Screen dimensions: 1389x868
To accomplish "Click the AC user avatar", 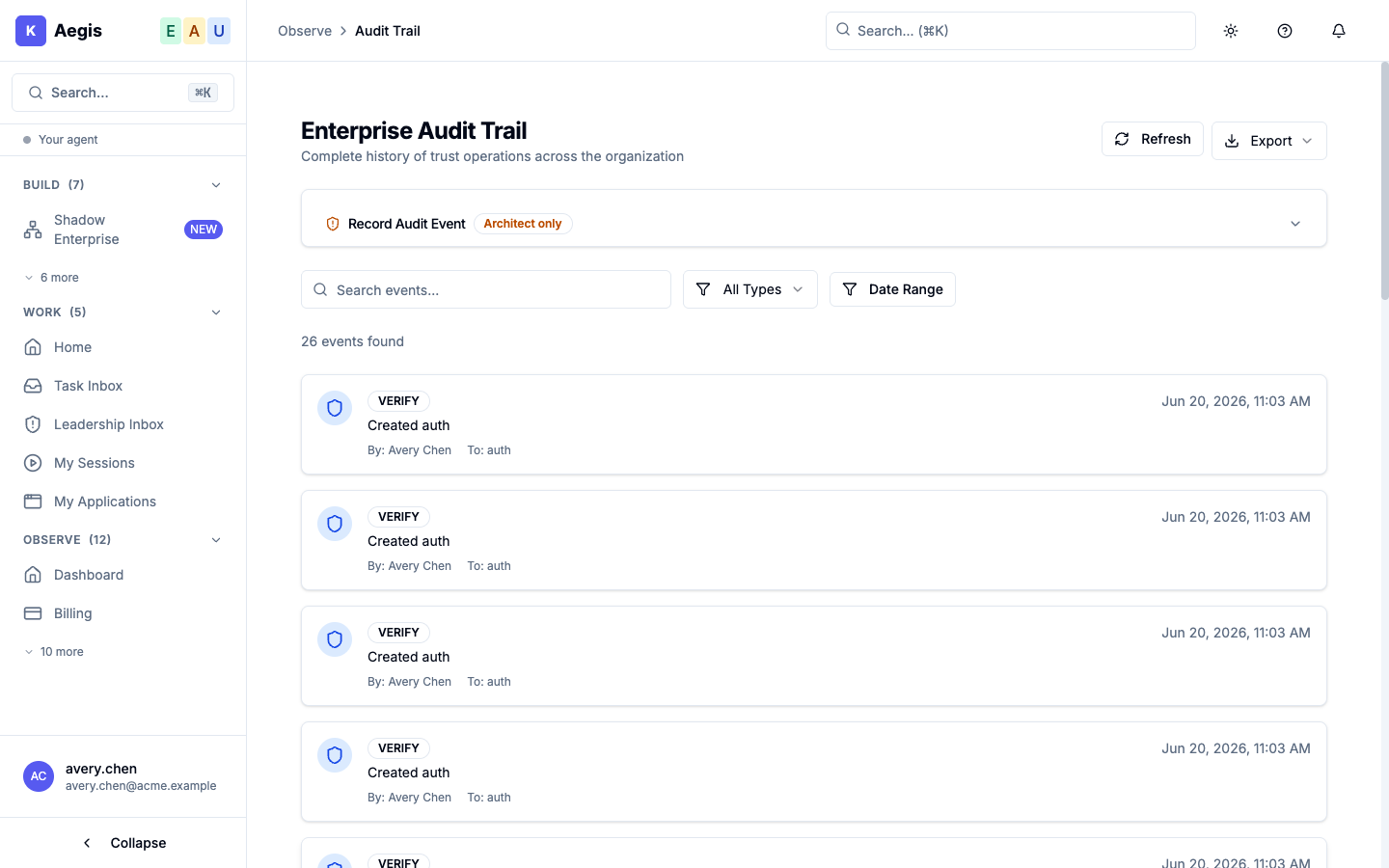I will 39,776.
